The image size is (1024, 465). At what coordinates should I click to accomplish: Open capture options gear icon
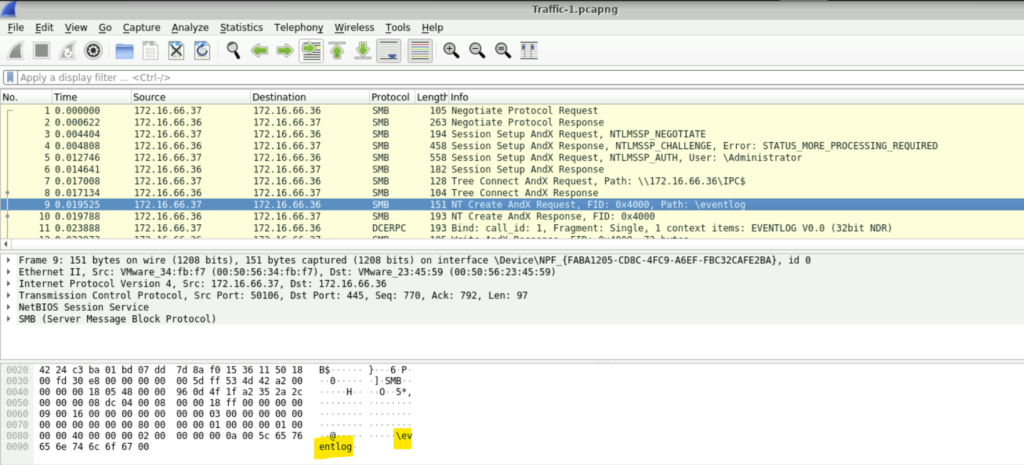[x=94, y=51]
